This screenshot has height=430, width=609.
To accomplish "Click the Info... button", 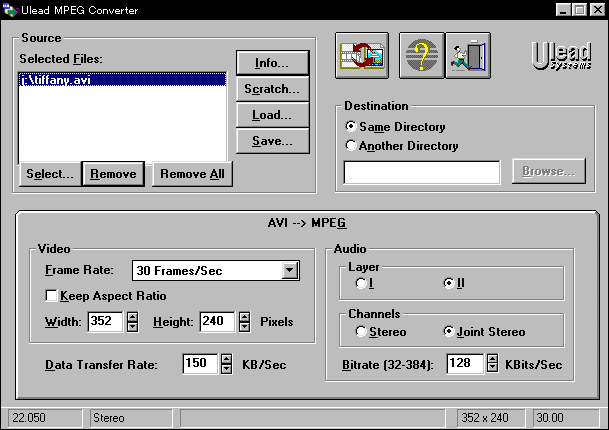I will (272, 63).
